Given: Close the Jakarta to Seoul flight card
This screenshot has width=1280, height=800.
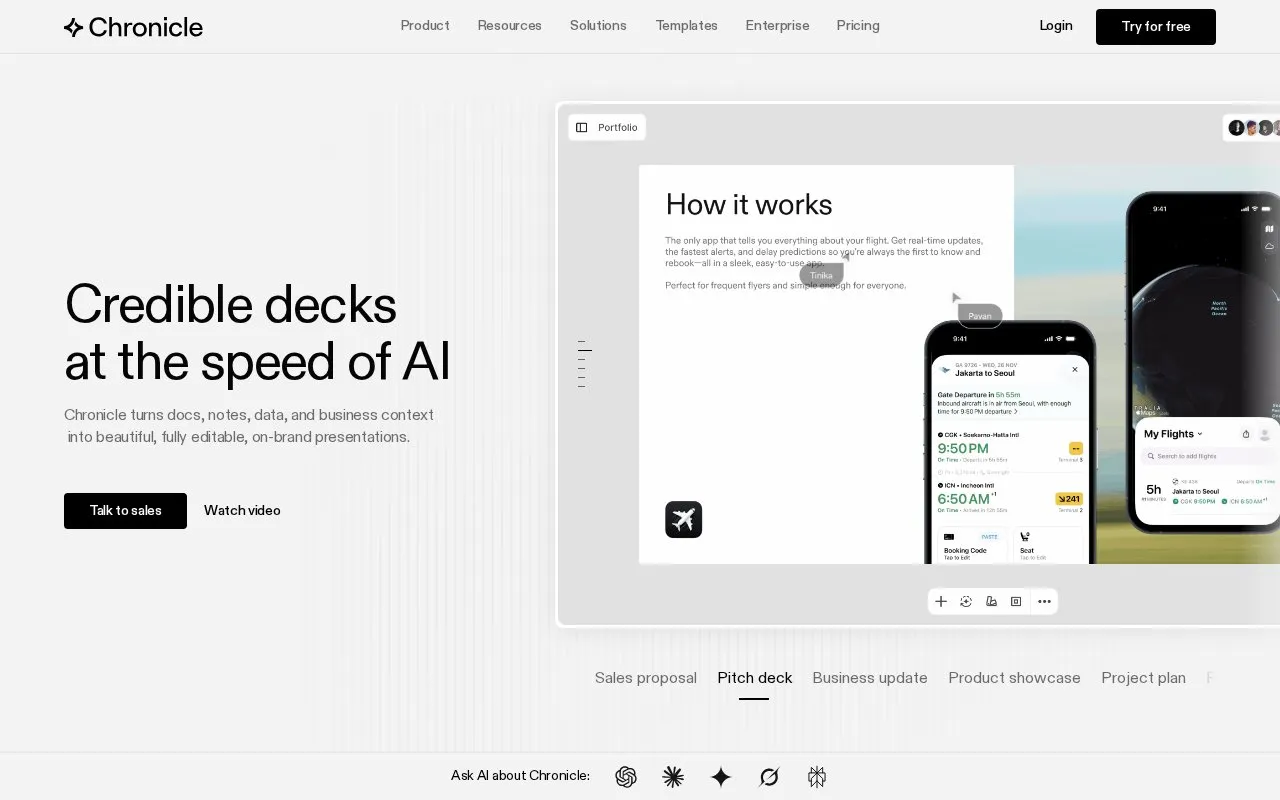Looking at the screenshot, I should [x=1075, y=369].
